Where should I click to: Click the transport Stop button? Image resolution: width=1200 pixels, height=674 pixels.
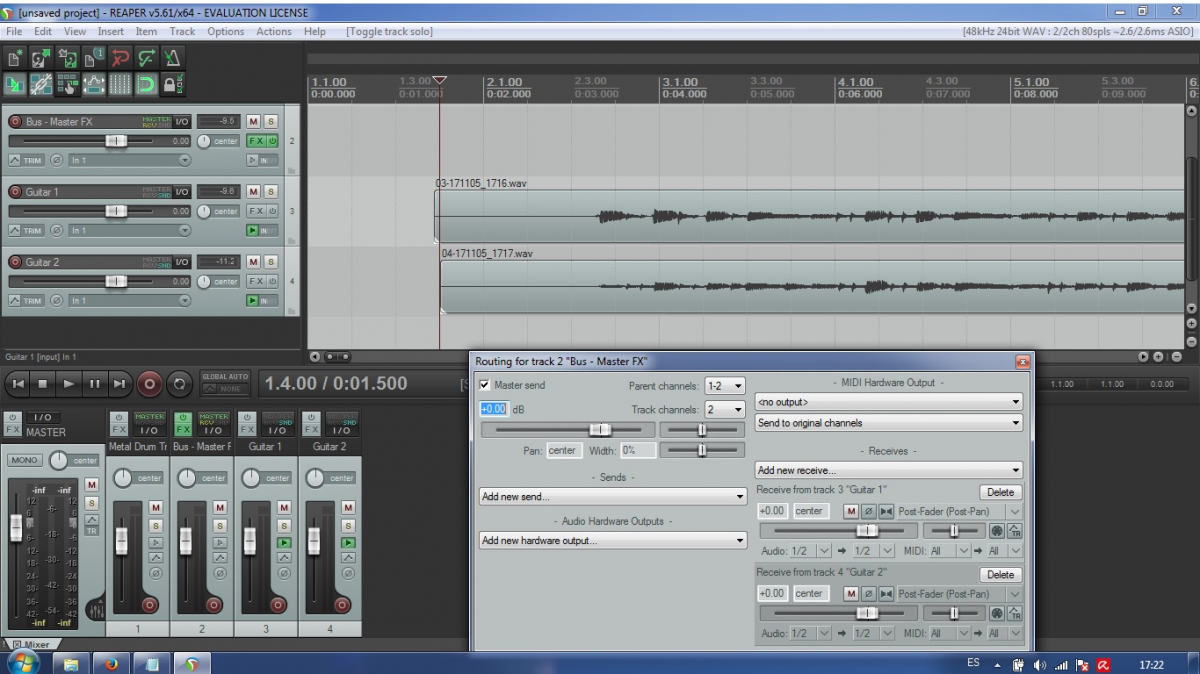coord(42,383)
